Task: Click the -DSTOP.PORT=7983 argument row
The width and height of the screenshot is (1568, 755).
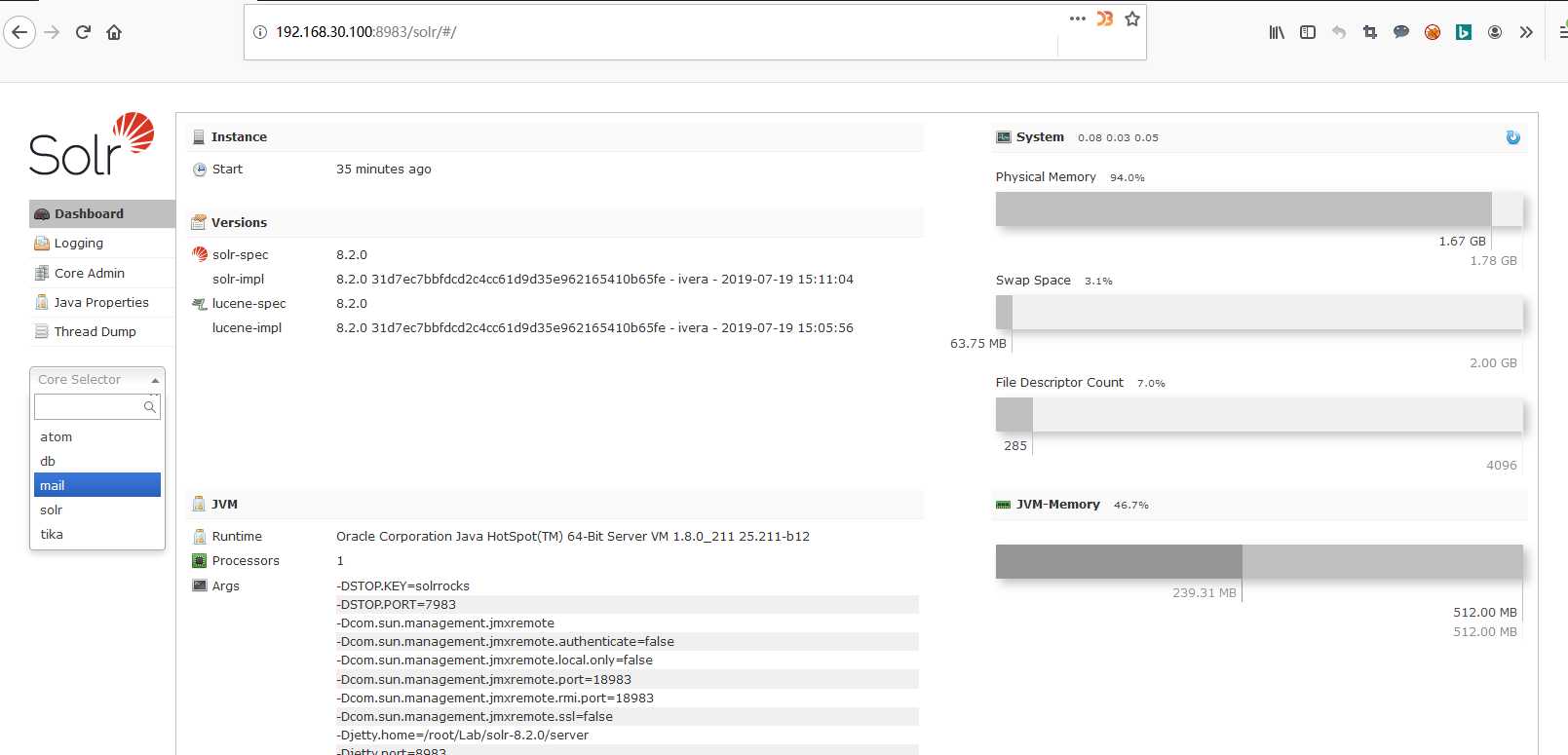Action: click(627, 605)
